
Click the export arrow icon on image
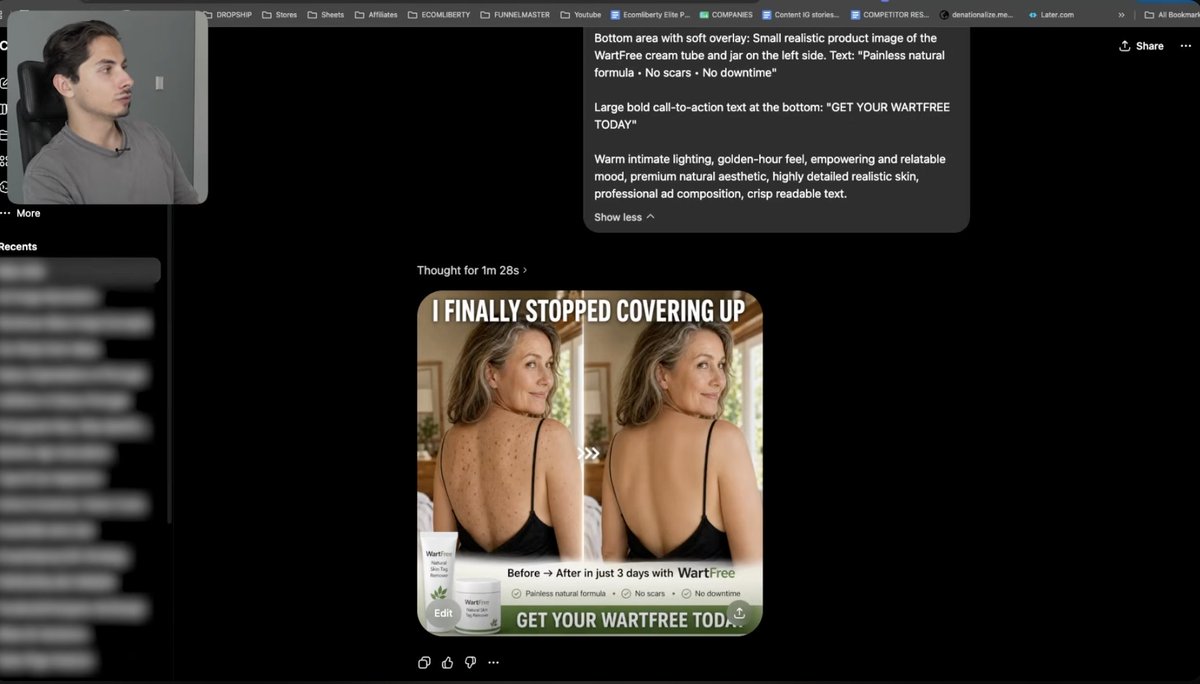739,613
